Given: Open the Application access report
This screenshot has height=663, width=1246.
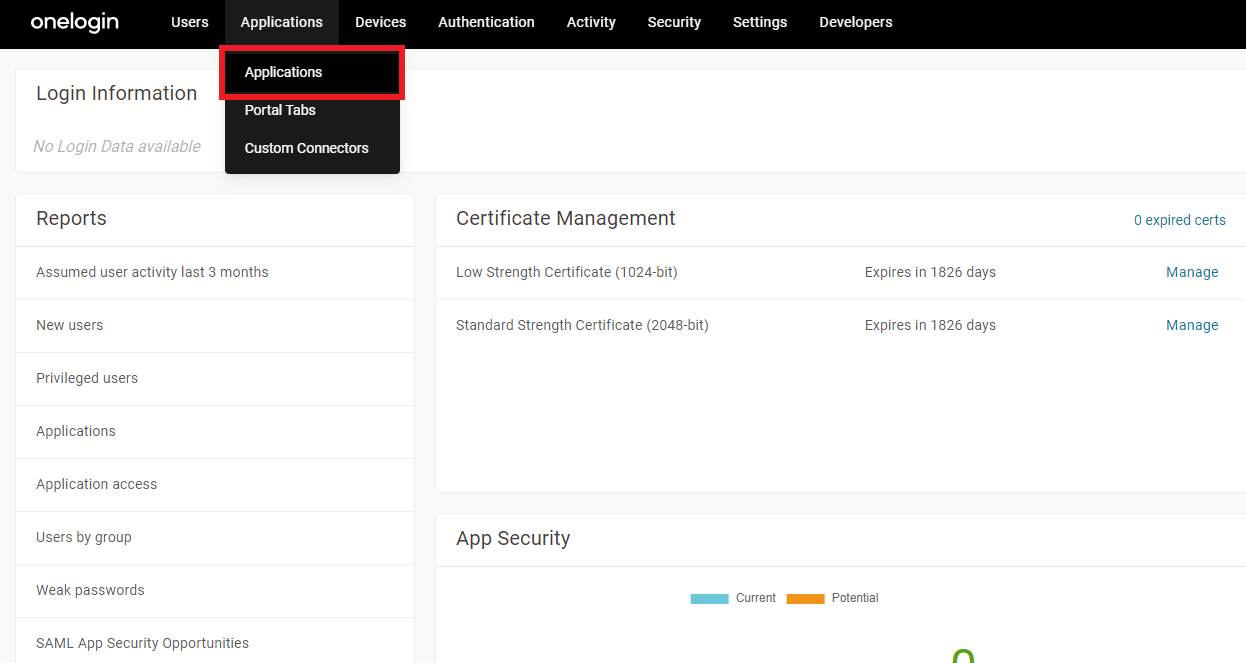Looking at the screenshot, I should pyautogui.click(x=96, y=484).
